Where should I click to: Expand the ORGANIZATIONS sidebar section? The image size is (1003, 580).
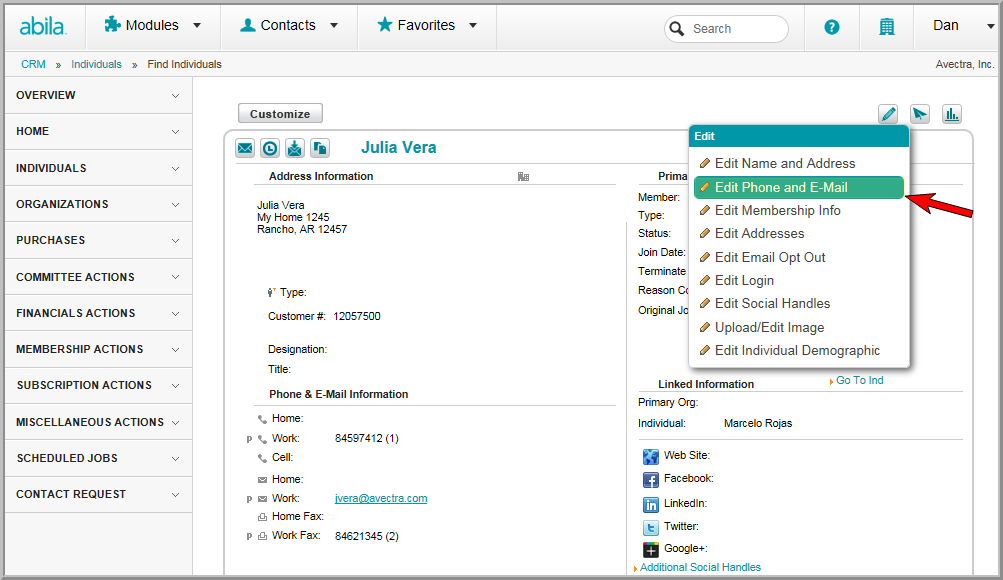99,204
